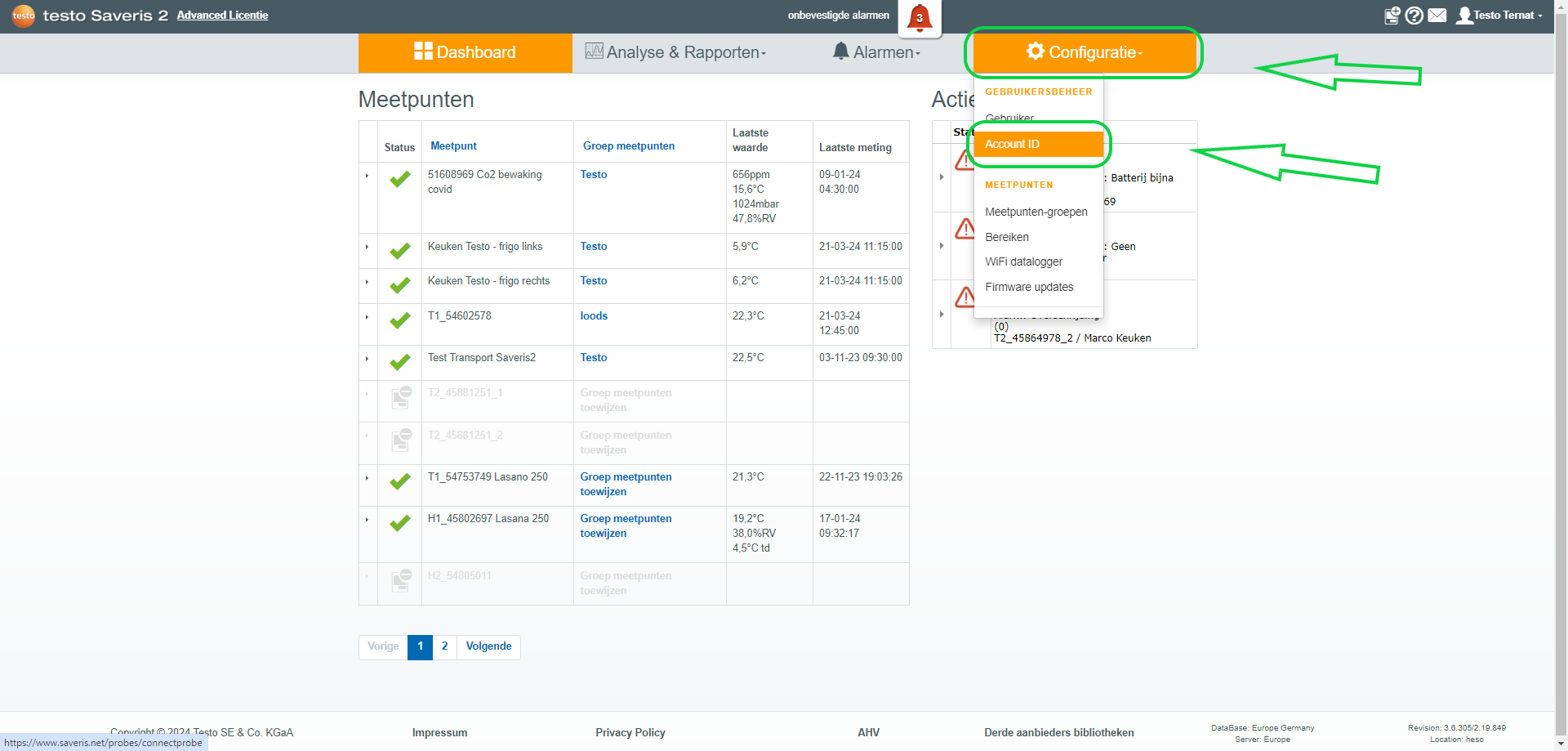The image size is (1568, 751).
Task: Click green checkmark for Keuken Testo frigo rechts
Action: click(400, 285)
